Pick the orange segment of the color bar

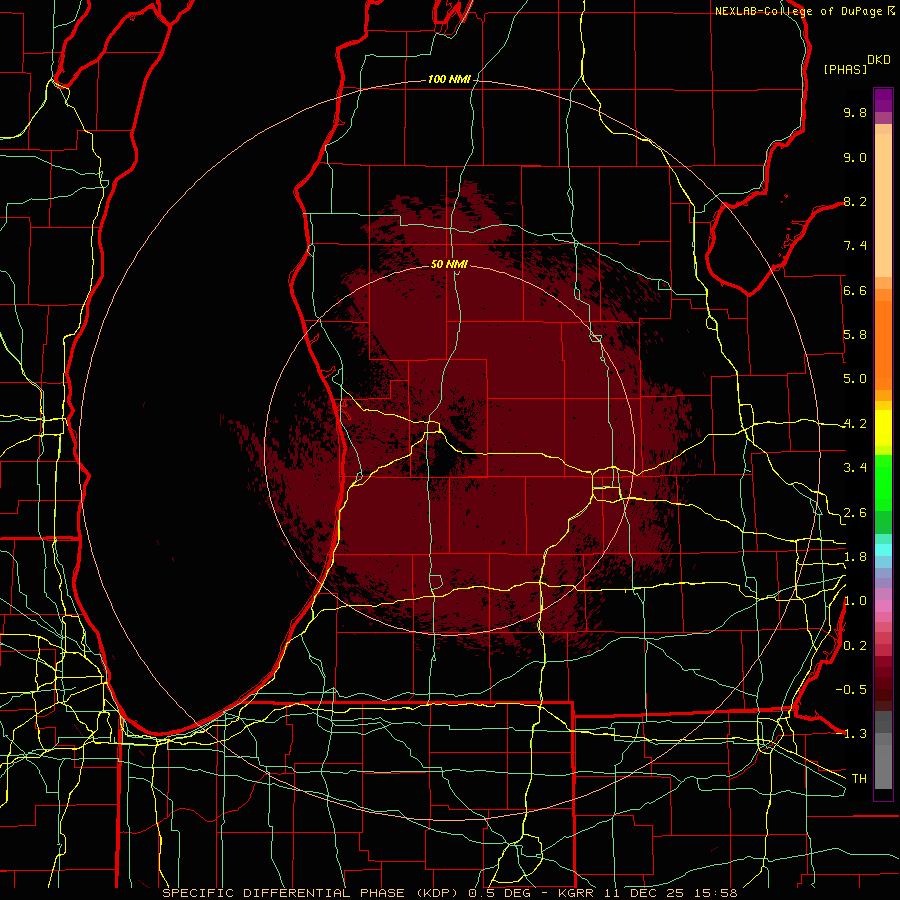click(883, 345)
